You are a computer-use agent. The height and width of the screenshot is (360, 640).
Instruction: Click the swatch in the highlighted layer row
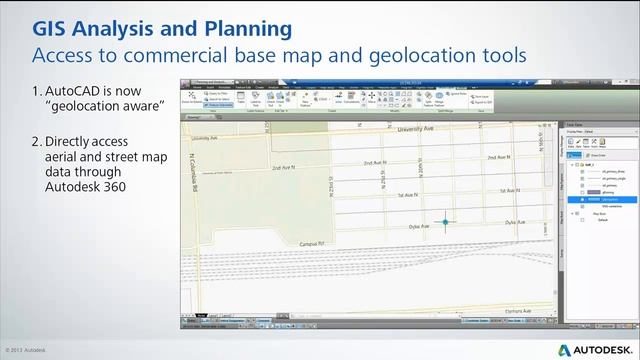pyautogui.click(x=594, y=199)
